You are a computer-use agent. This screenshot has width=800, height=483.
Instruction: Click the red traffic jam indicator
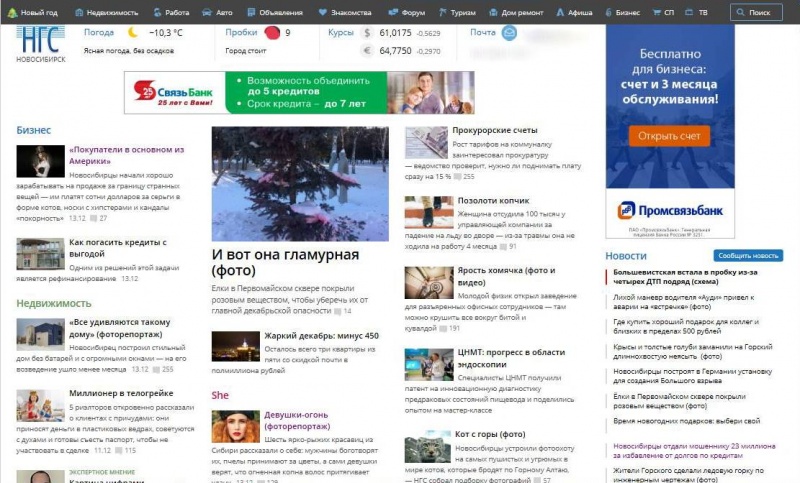(272, 33)
